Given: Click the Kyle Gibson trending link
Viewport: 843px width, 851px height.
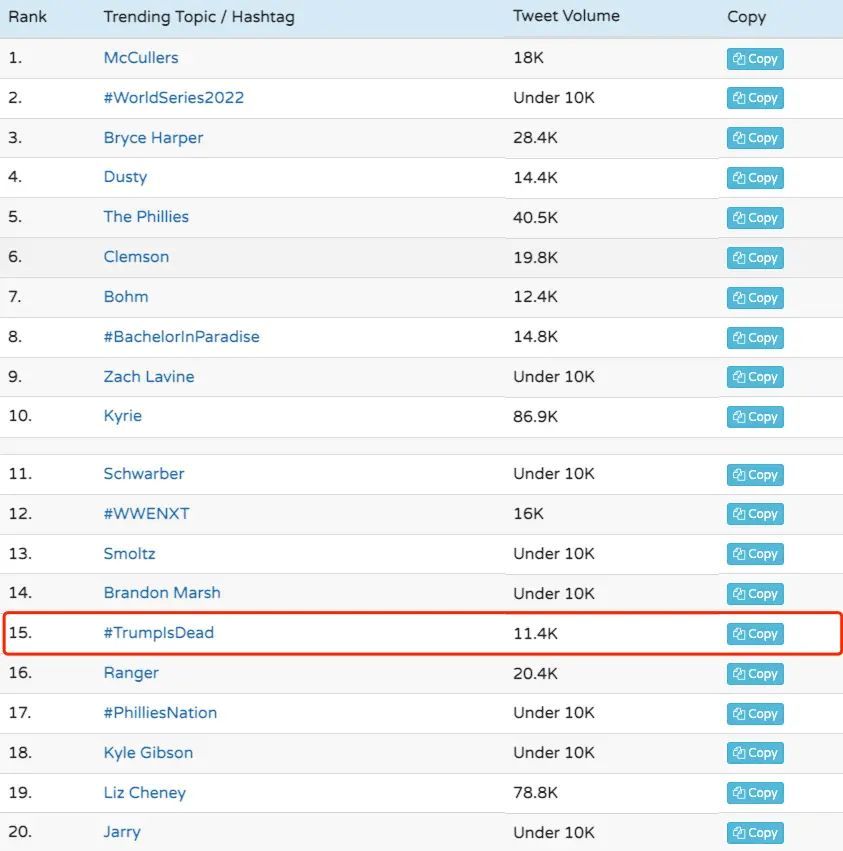Looking at the screenshot, I should (148, 753).
